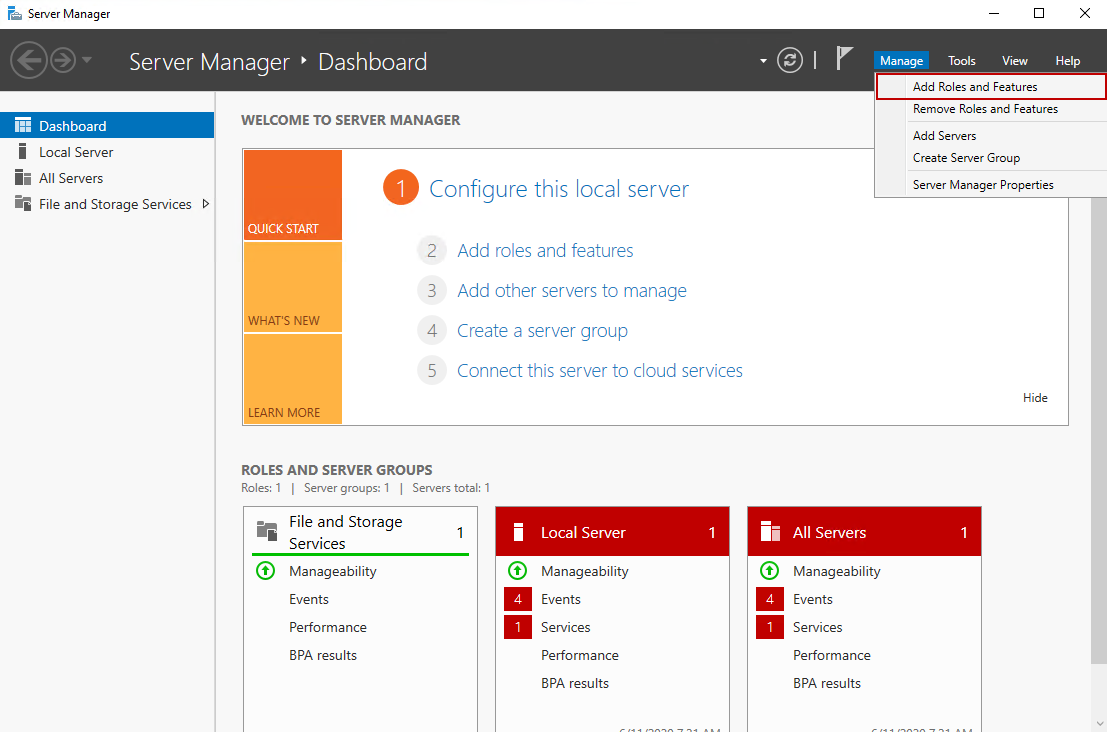Image resolution: width=1107 pixels, height=732 pixels.
Task: Open the dropdown arrow beside the Refresh icon
Action: (763, 60)
